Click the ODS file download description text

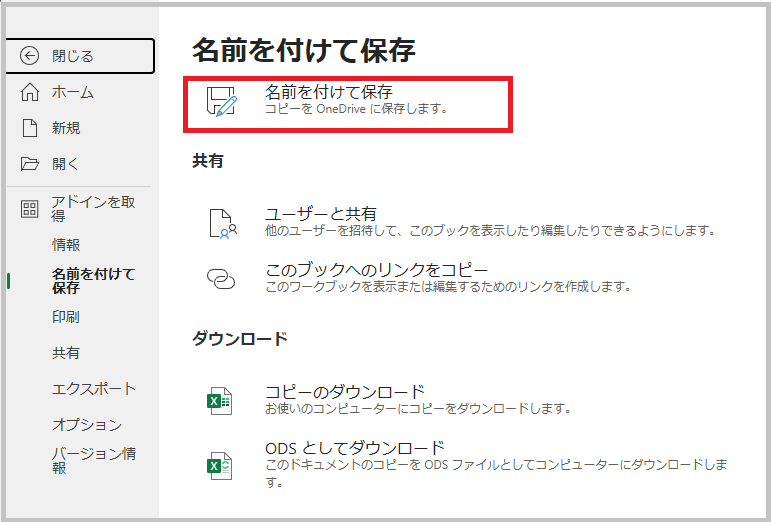496,473
